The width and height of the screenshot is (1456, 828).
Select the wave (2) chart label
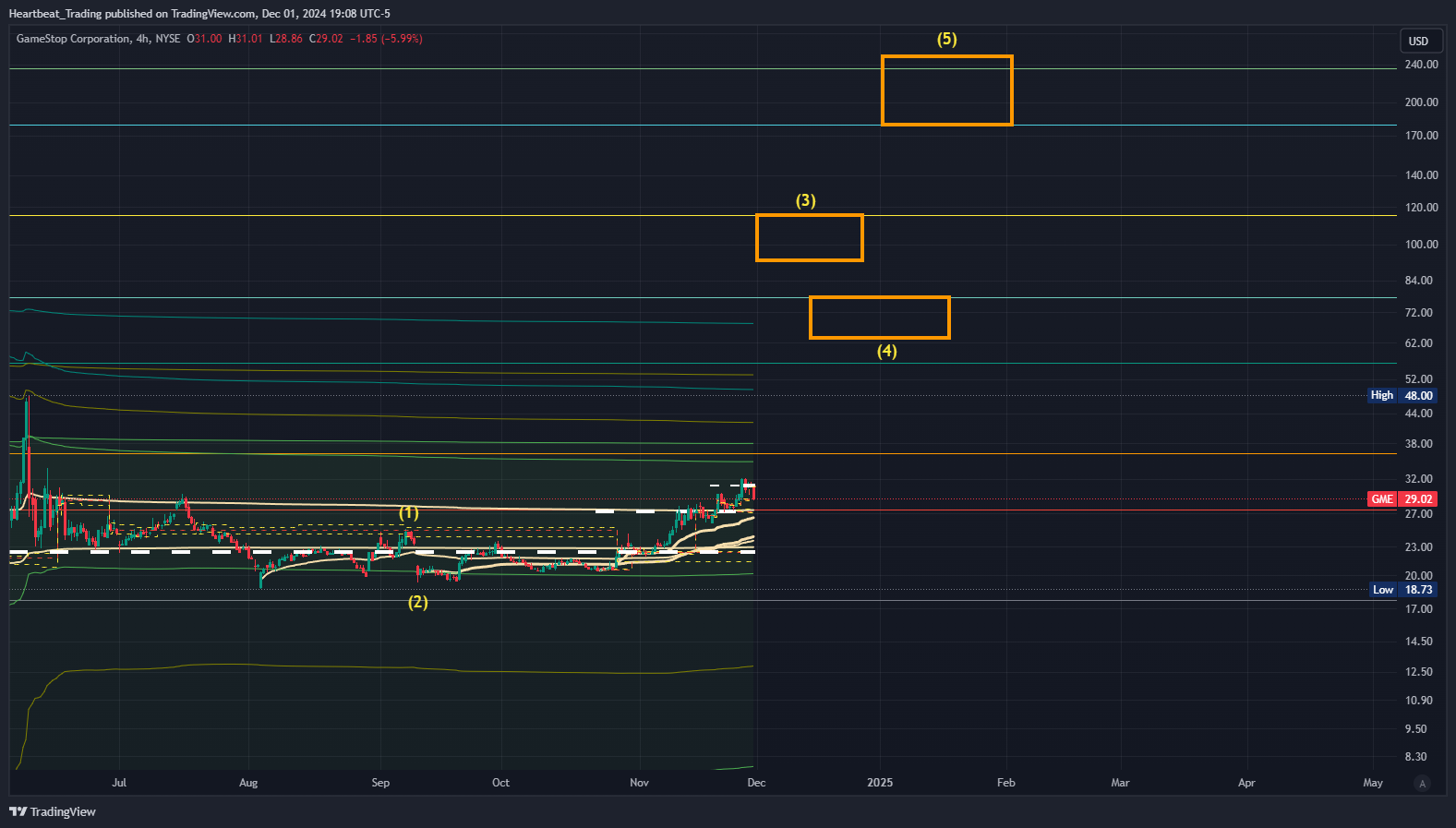tap(418, 602)
